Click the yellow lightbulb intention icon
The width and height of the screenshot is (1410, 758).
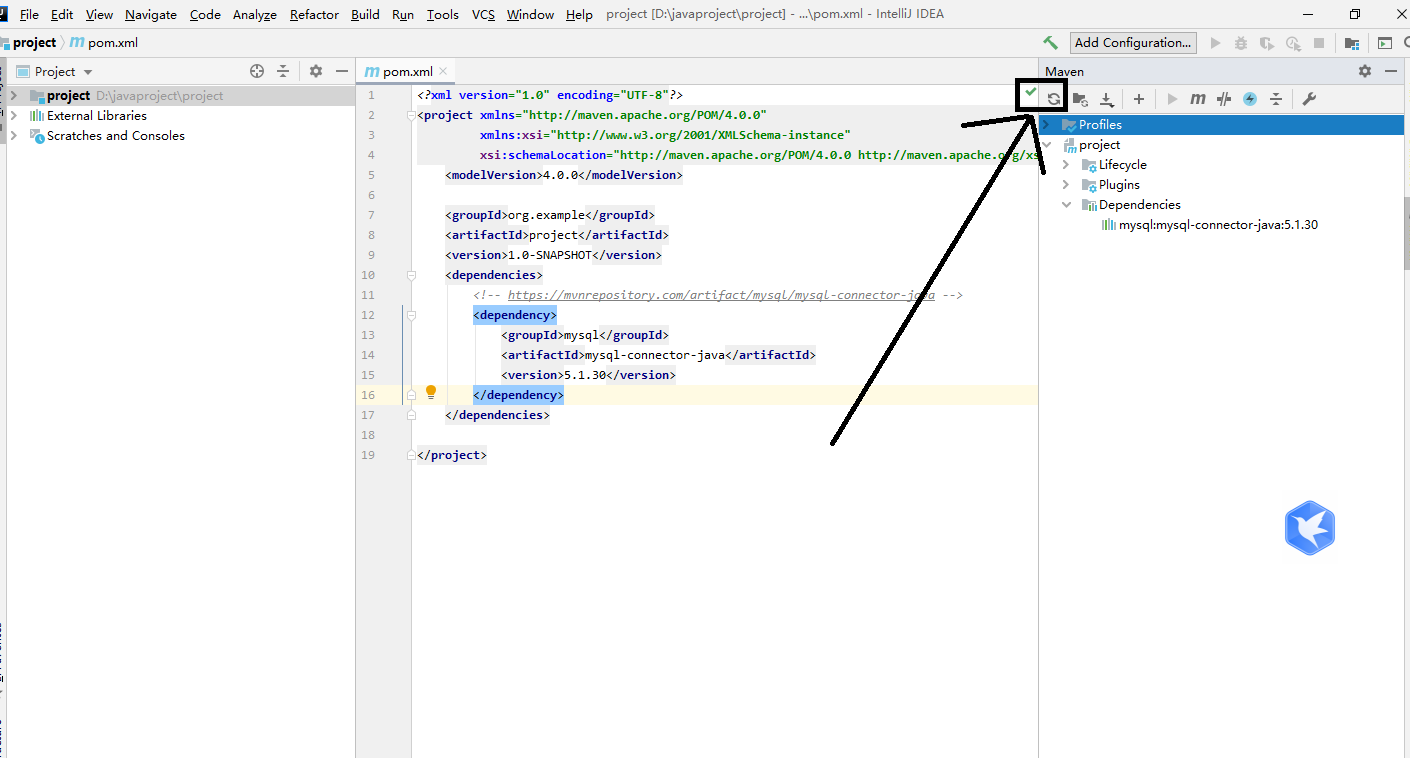pos(431,393)
